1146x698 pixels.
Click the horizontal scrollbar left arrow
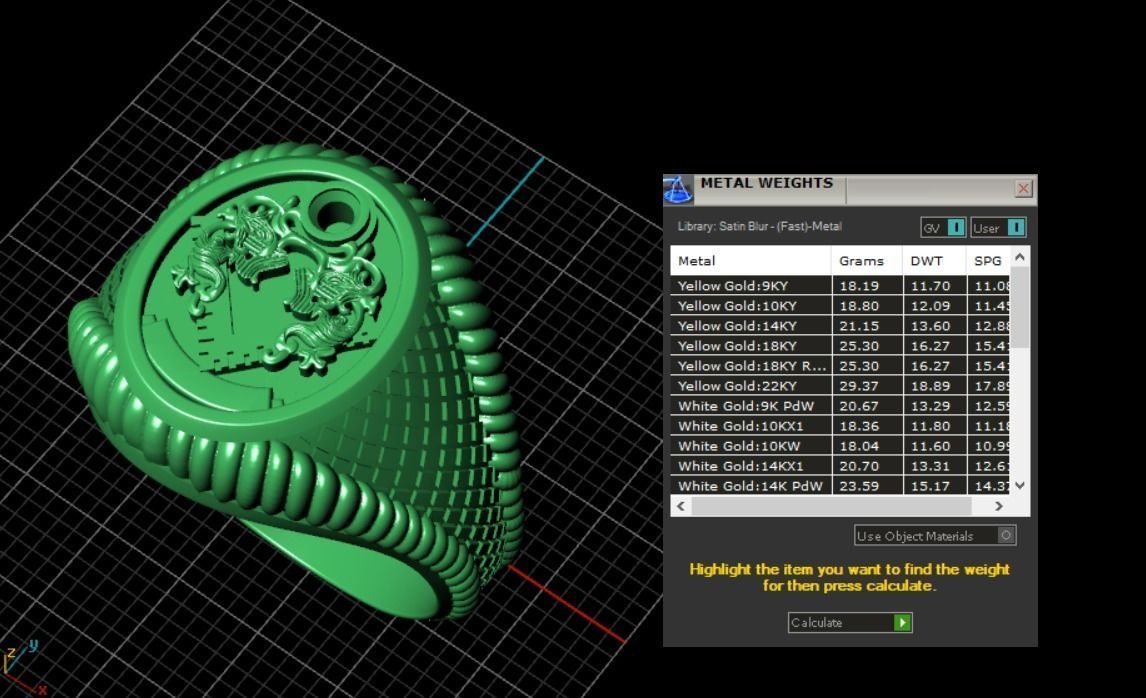pos(681,506)
